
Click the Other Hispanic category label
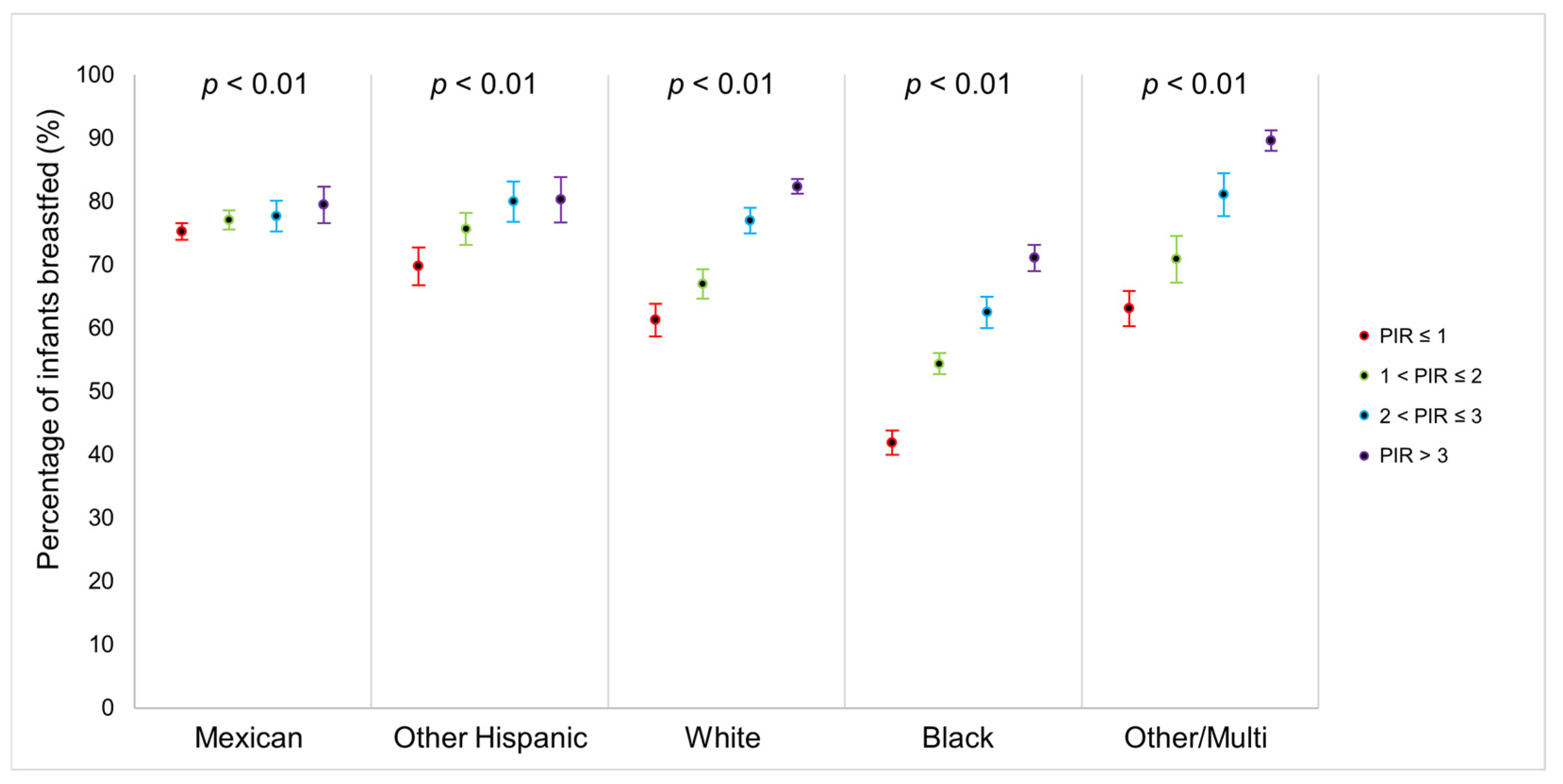(490, 738)
